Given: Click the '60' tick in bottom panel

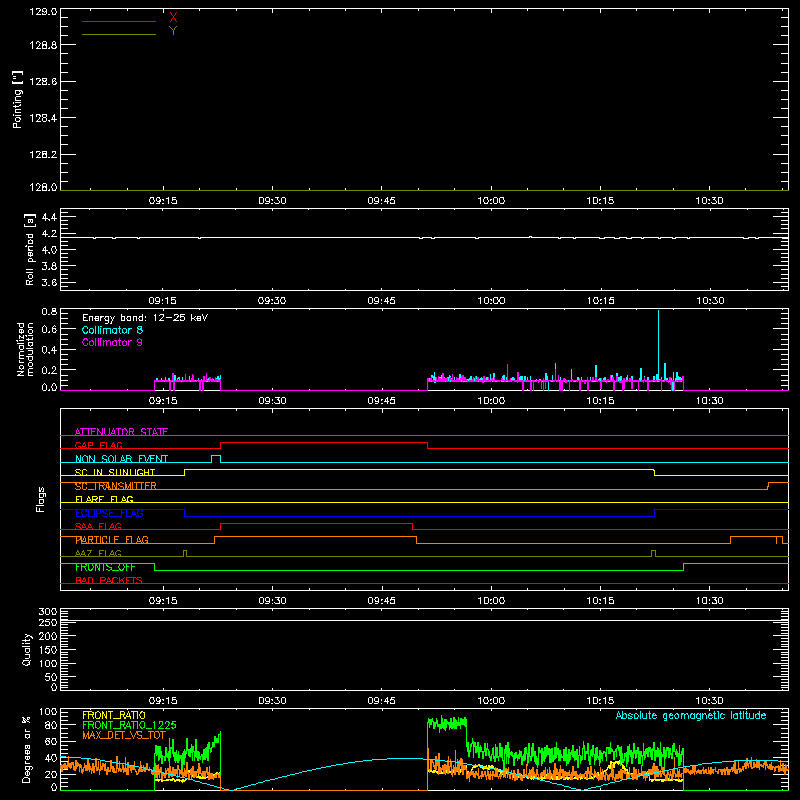Looking at the screenshot, I should [51, 742].
